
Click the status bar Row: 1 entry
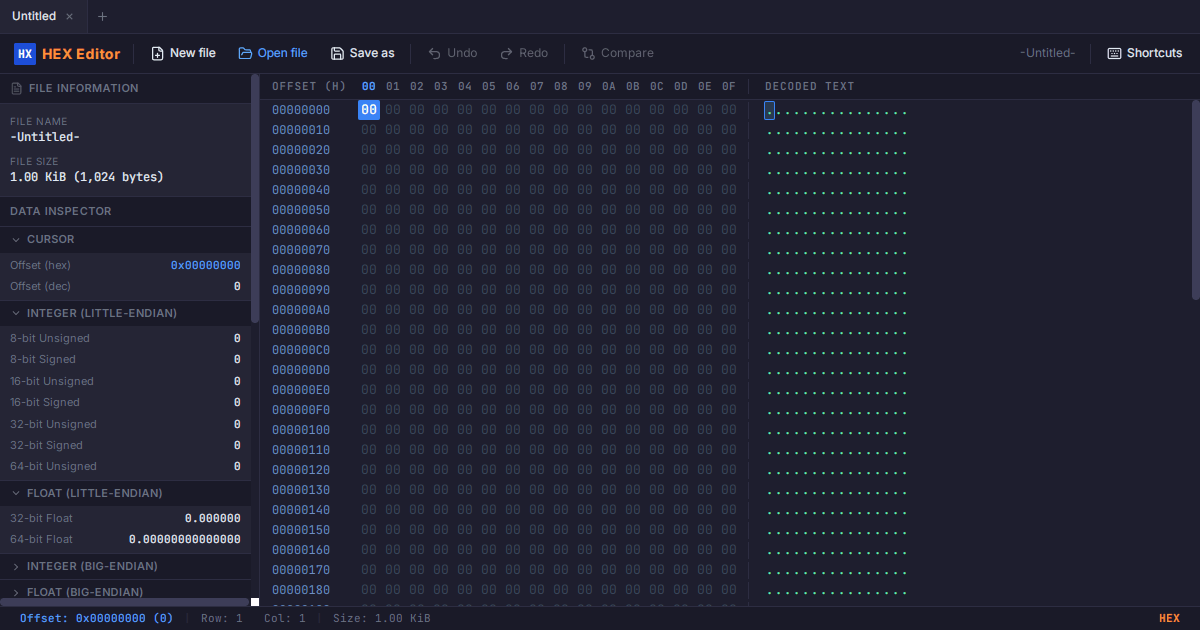[222, 618]
